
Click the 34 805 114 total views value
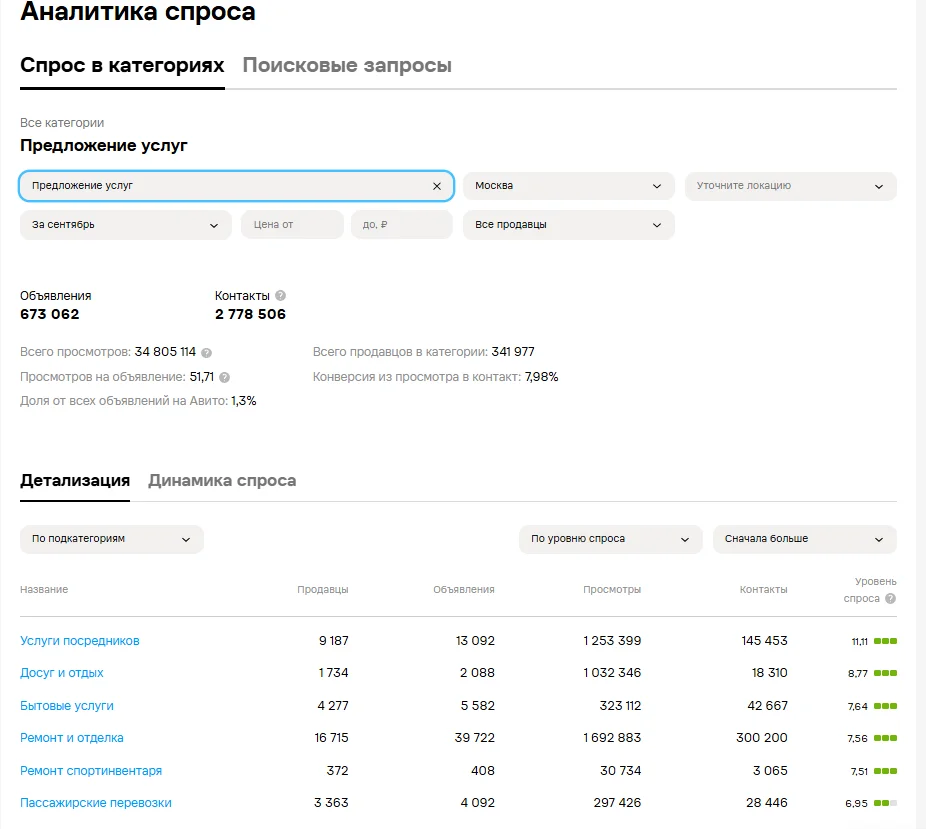click(x=165, y=352)
